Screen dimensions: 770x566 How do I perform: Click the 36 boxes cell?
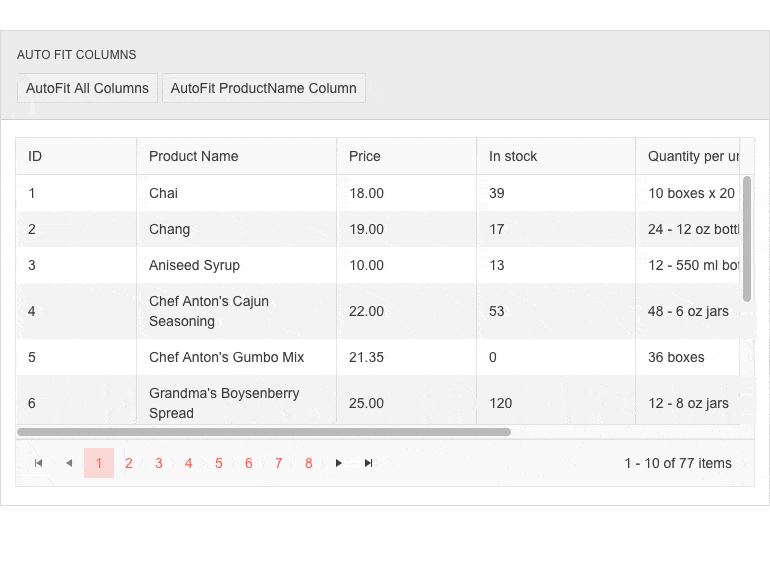tap(688, 357)
